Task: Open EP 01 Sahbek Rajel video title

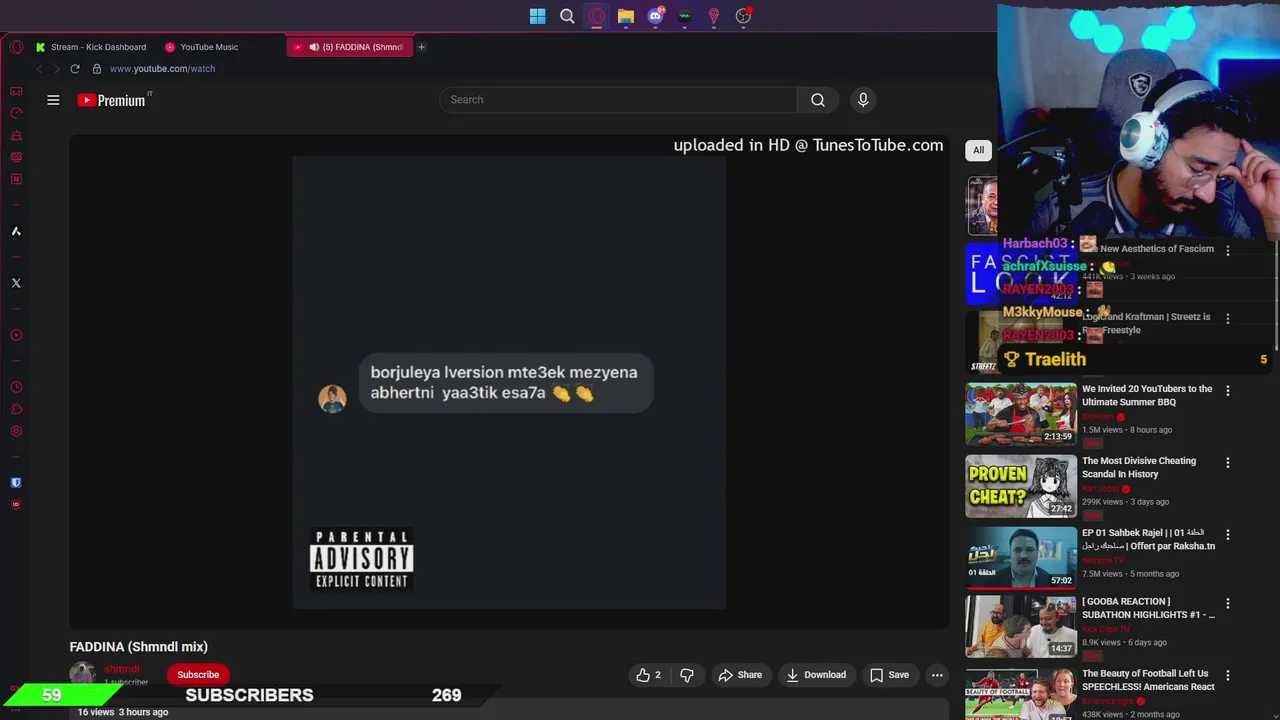Action: [1148, 539]
